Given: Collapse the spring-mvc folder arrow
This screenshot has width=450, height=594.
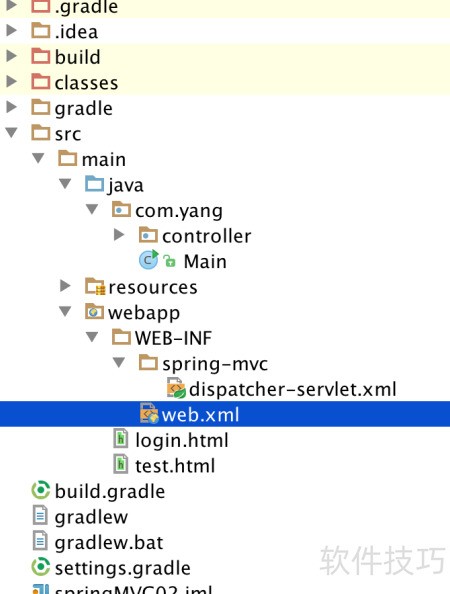Looking at the screenshot, I should (x=119, y=363).
